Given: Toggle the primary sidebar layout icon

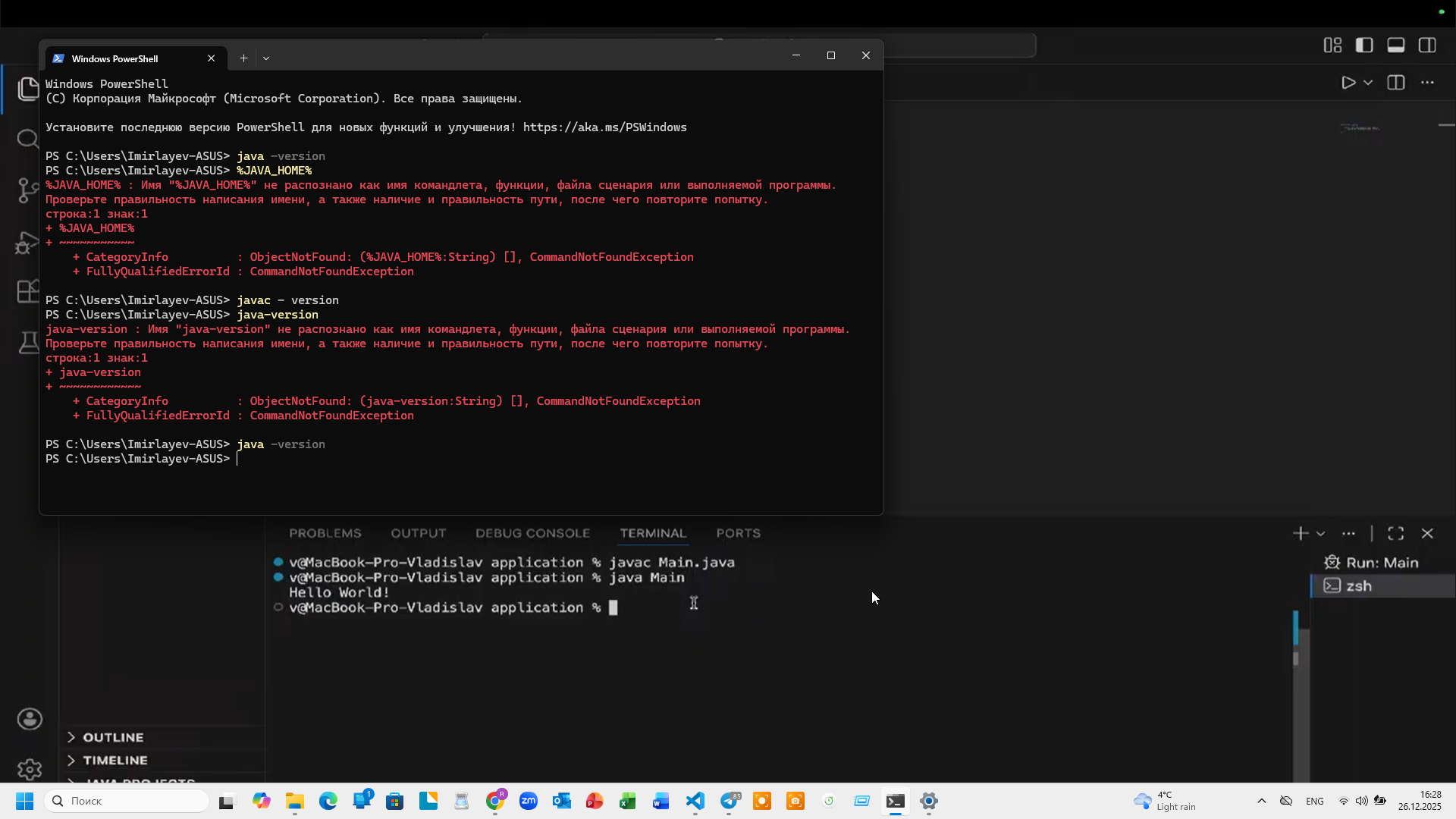Looking at the screenshot, I should (x=1364, y=45).
